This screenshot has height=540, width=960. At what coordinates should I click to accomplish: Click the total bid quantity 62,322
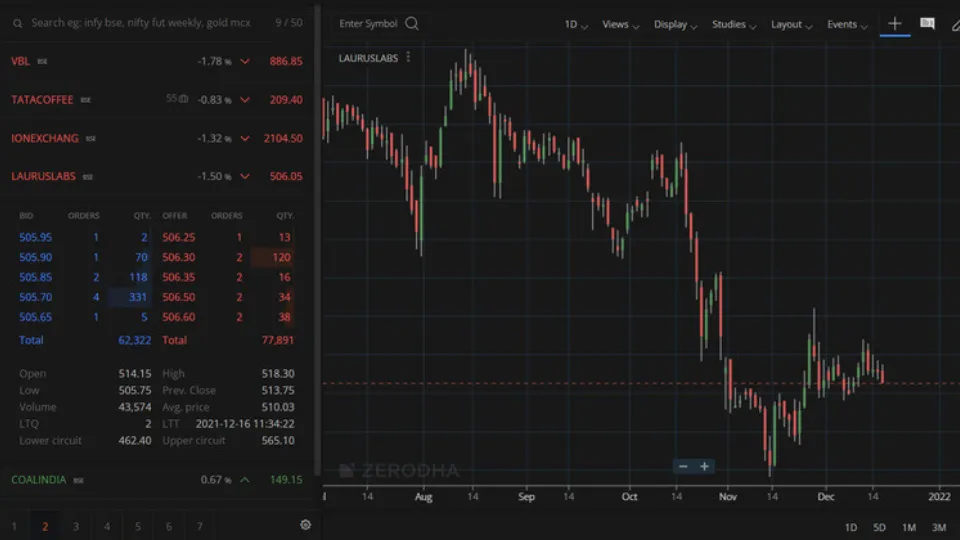coord(135,340)
